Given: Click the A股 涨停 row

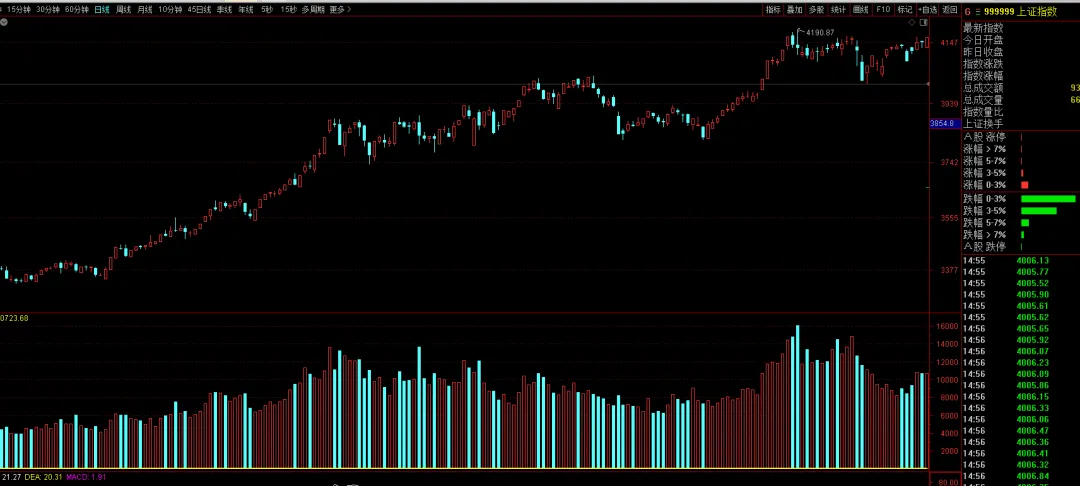Looking at the screenshot, I should click(1020, 137).
